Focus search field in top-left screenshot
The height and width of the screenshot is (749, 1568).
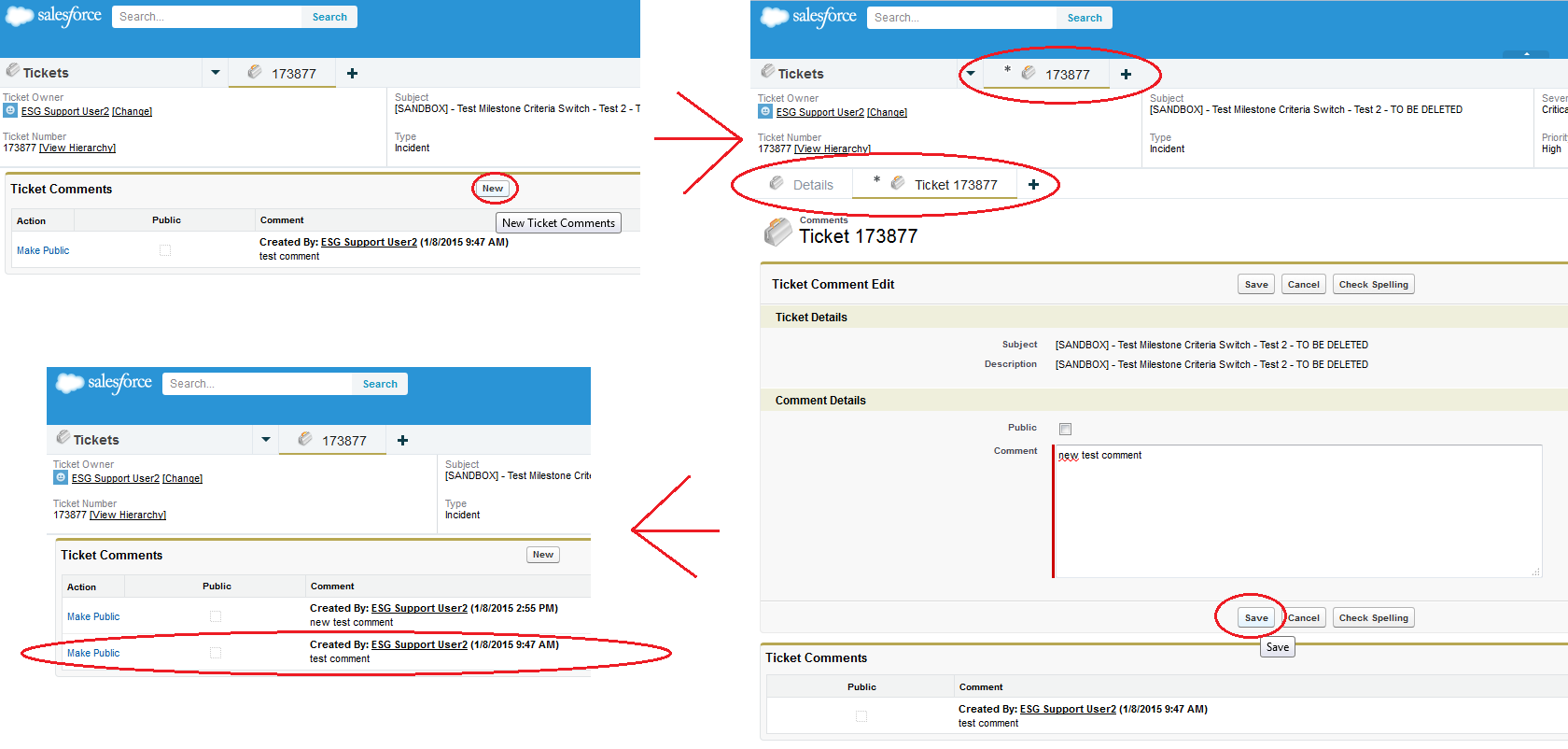click(x=207, y=17)
